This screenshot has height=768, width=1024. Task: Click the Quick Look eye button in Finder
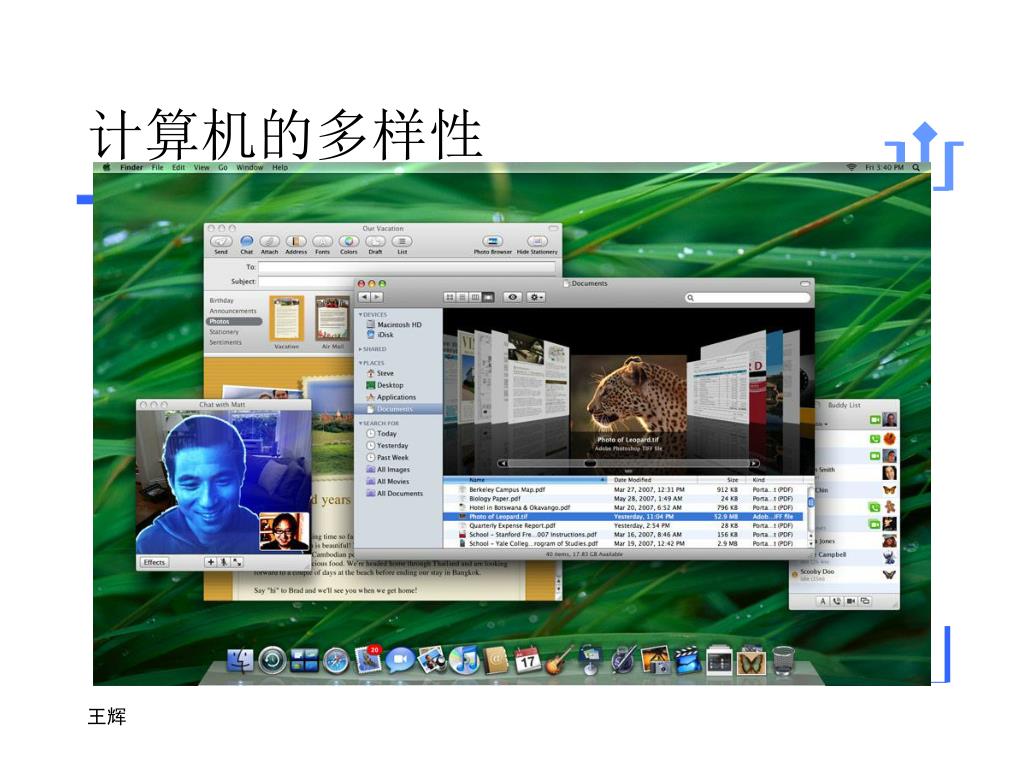[513, 297]
